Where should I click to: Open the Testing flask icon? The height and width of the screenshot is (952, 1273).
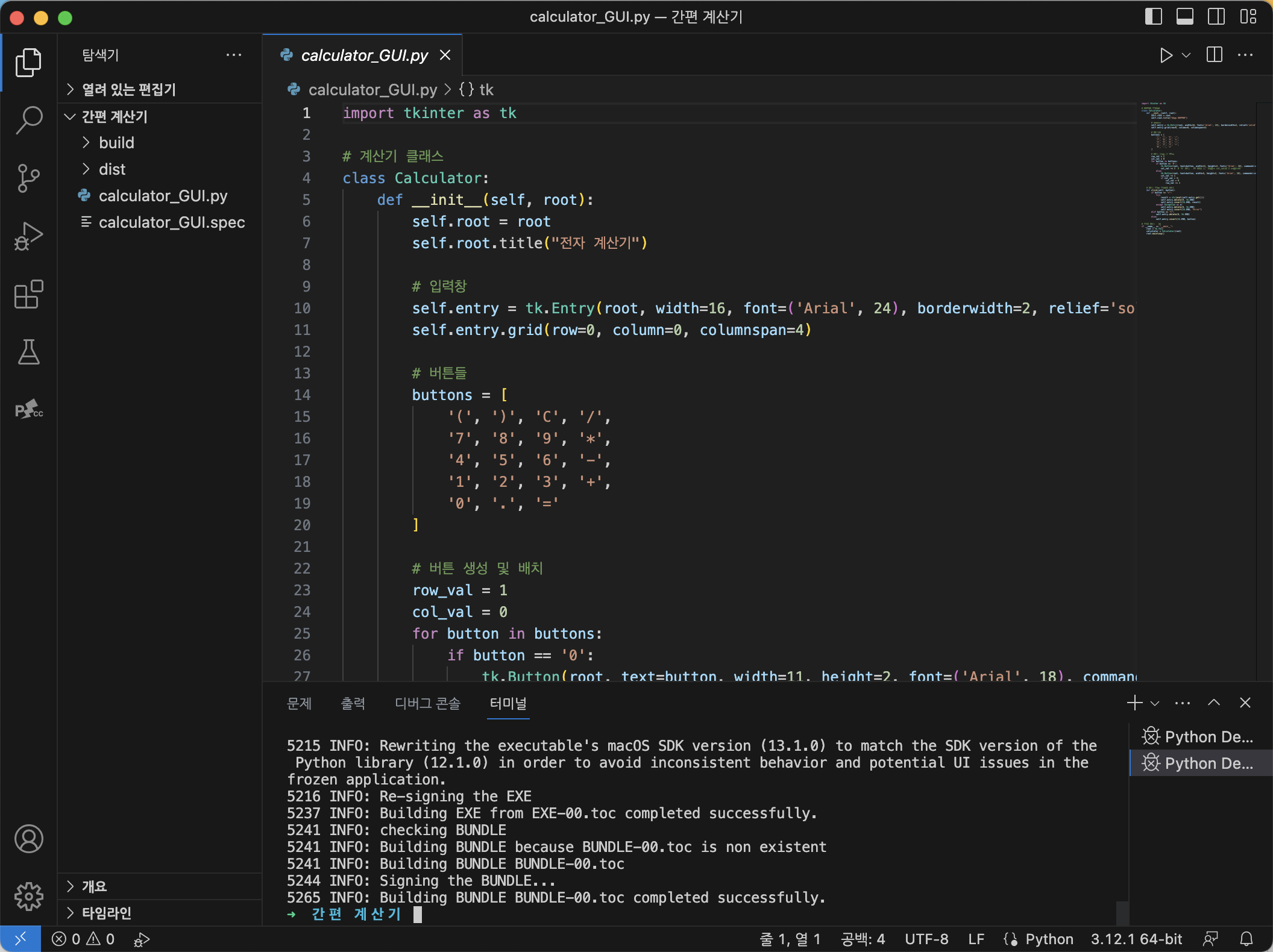click(x=28, y=352)
